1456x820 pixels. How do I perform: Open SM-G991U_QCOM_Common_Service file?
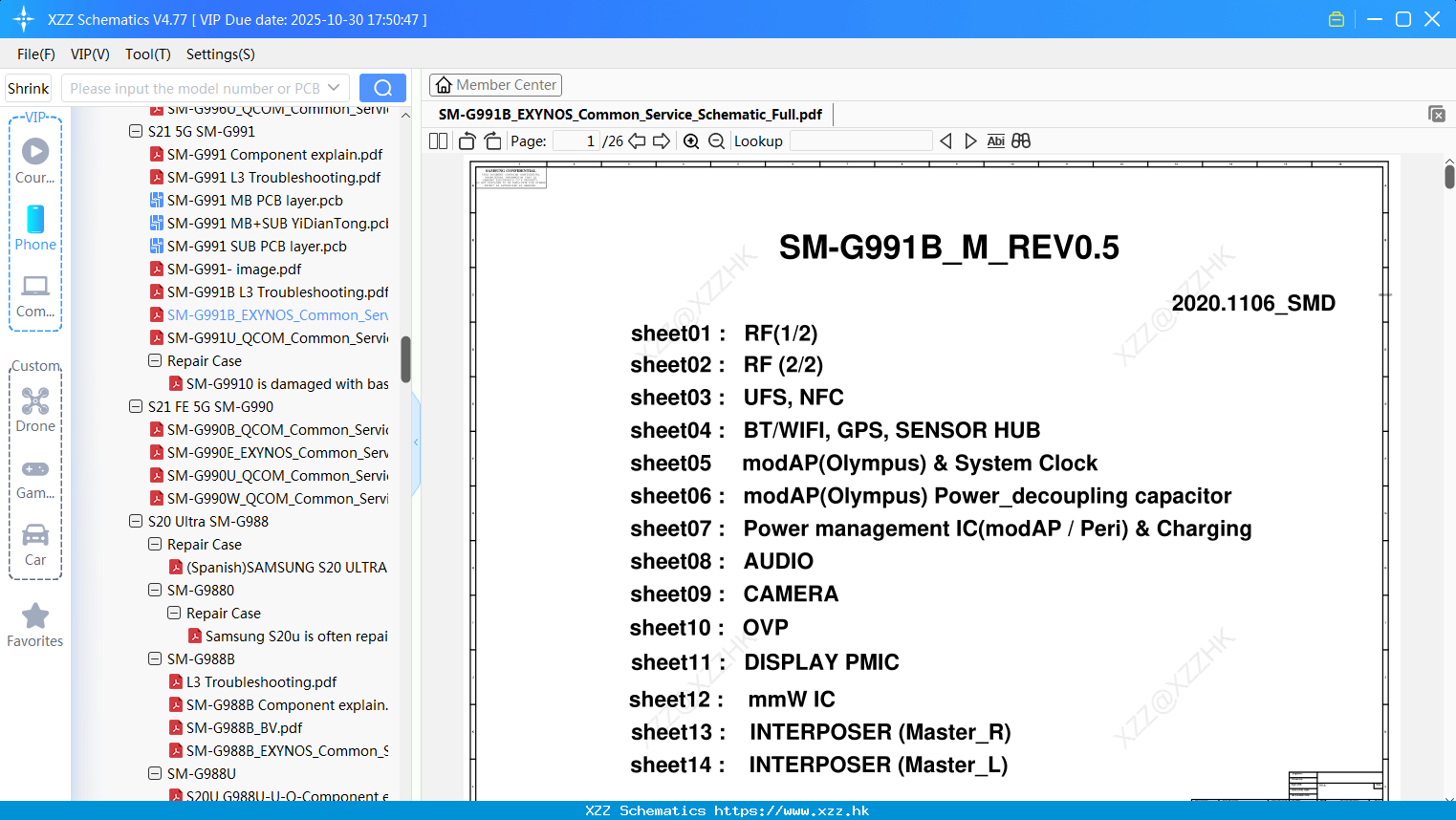pyautogui.click(x=269, y=337)
